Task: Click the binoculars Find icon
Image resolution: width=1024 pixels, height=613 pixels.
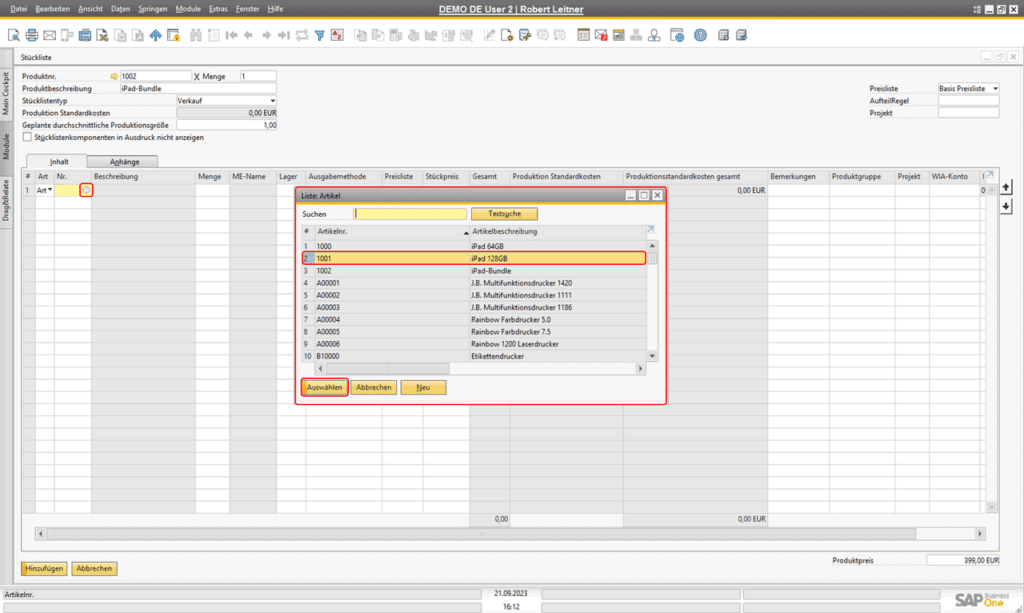Action: [195, 35]
